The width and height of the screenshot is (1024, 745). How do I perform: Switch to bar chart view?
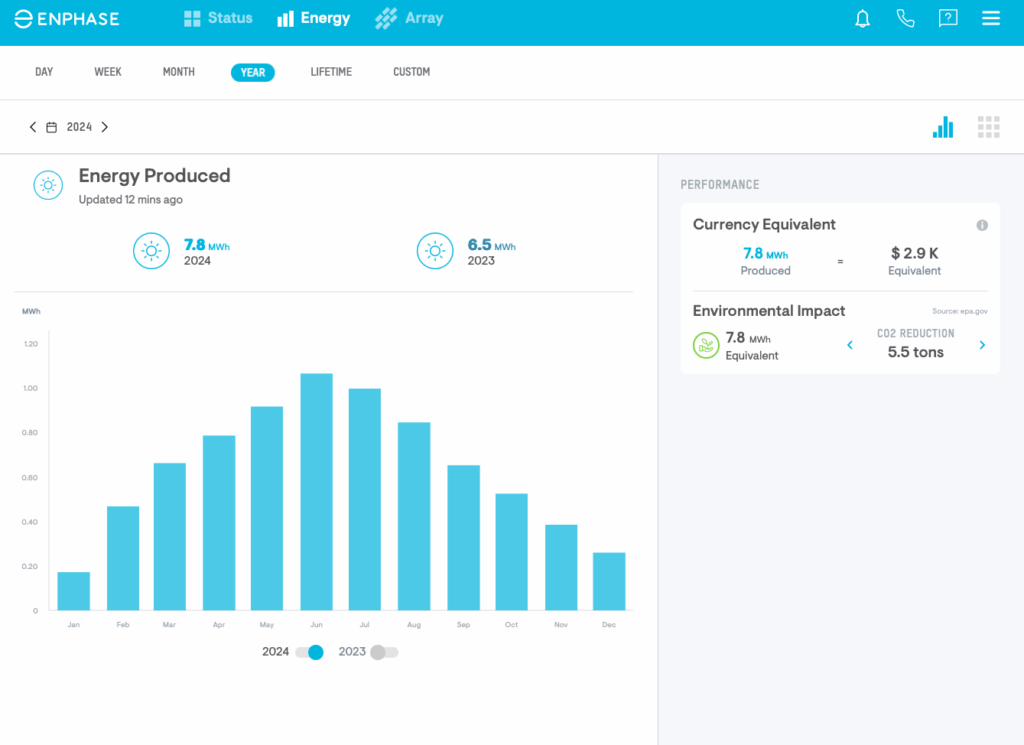943,127
